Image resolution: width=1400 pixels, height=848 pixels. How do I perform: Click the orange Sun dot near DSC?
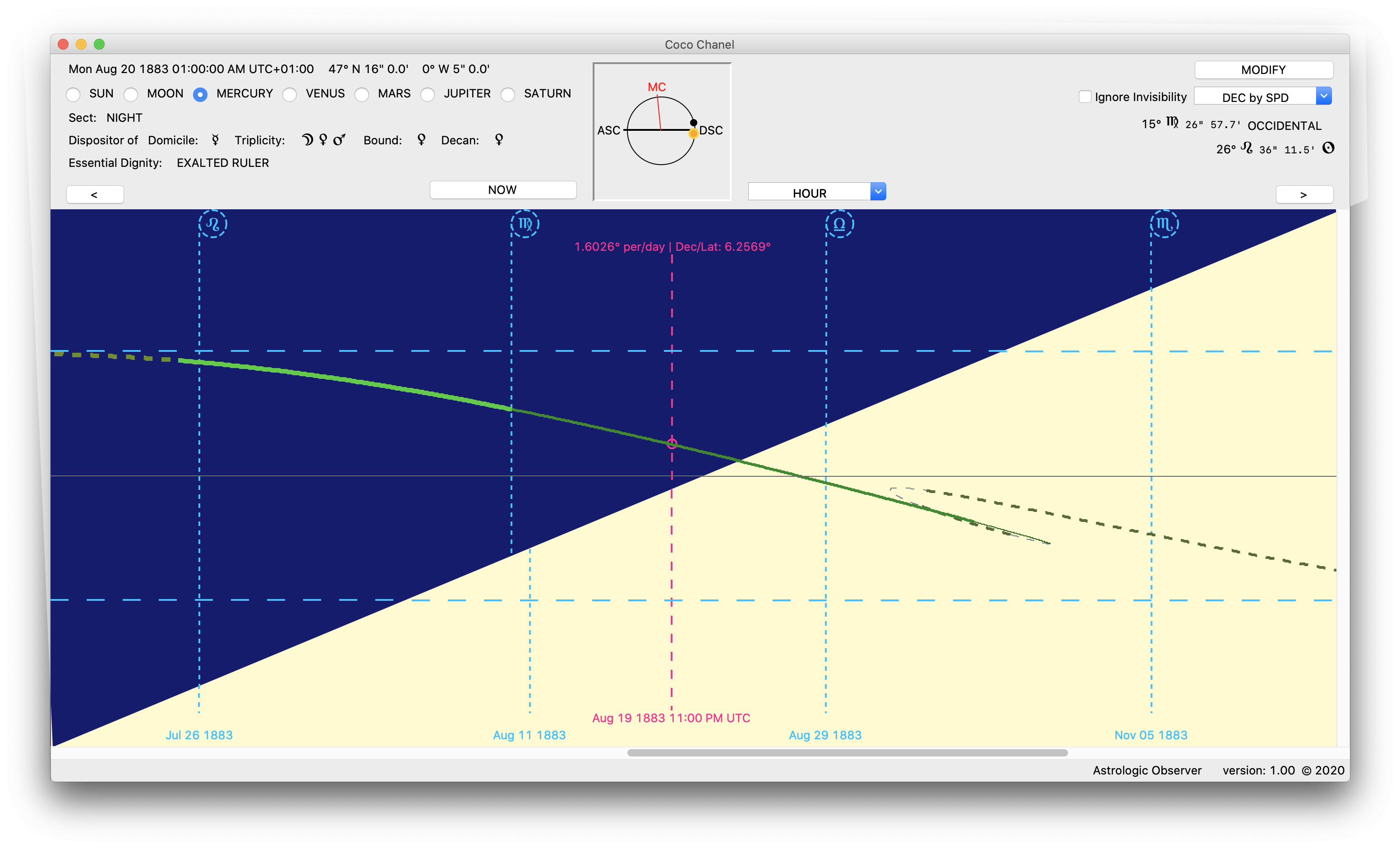click(693, 134)
